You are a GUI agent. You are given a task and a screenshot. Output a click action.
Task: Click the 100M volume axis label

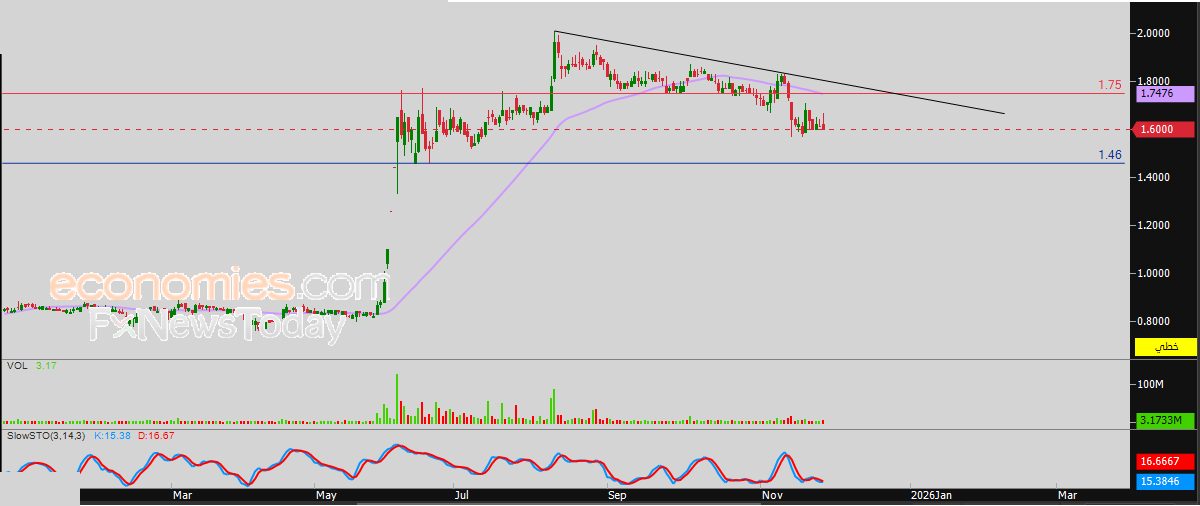point(1153,384)
